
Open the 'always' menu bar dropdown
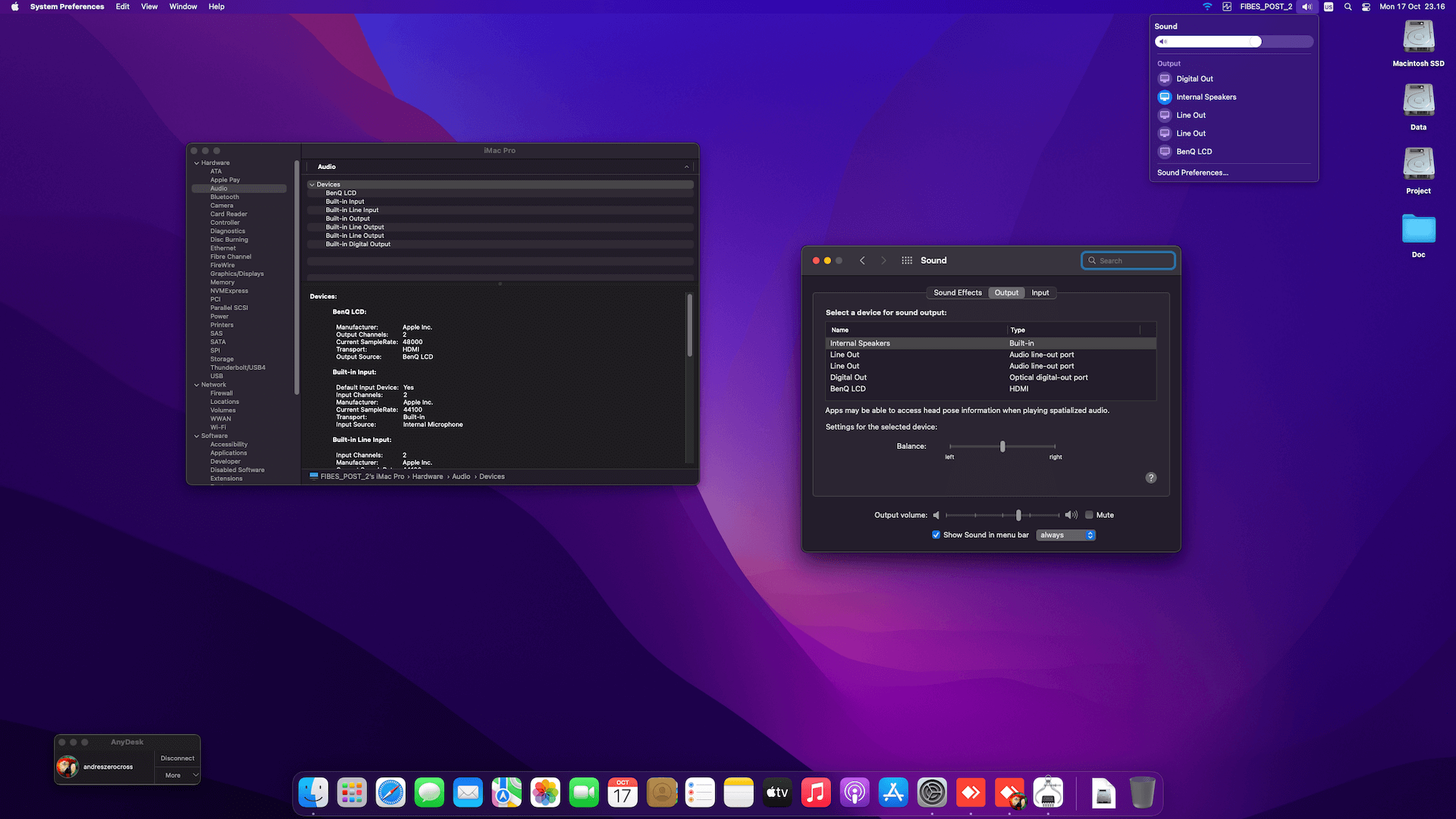1065,535
